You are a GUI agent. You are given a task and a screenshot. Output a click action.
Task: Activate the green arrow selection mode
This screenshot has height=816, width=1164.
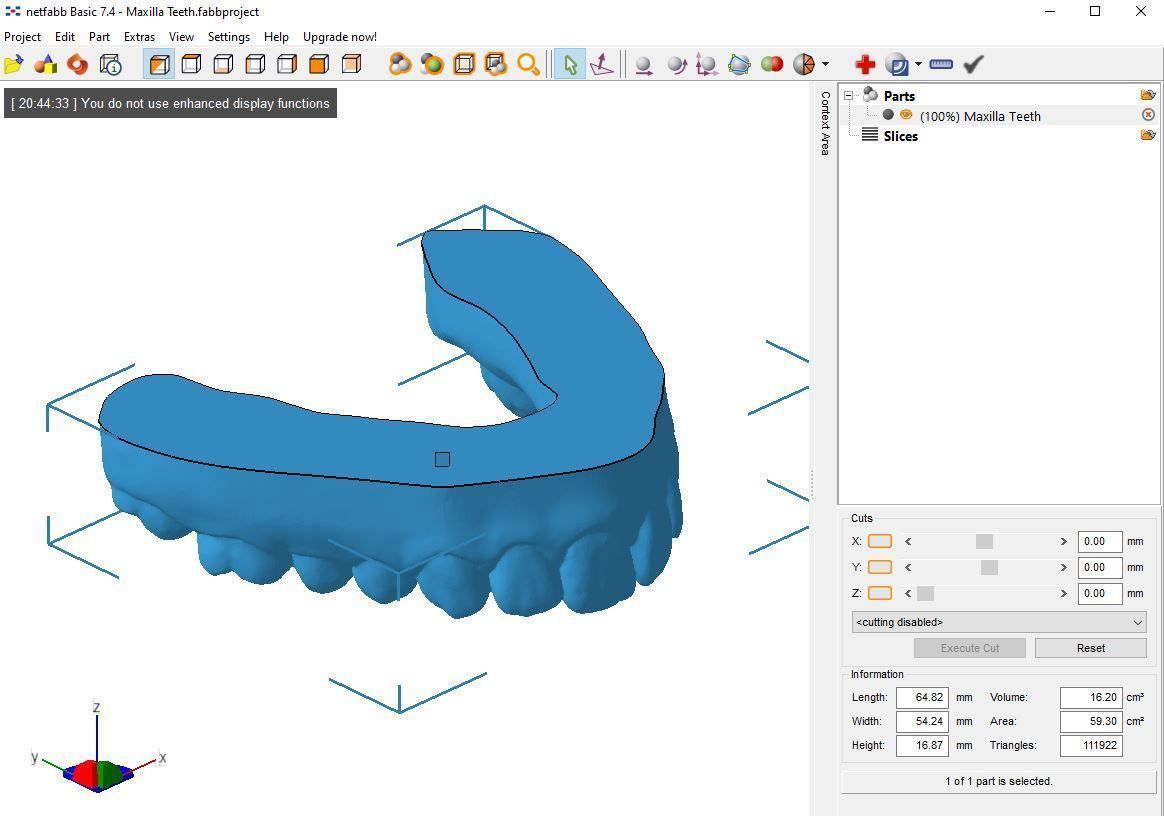pyautogui.click(x=570, y=65)
